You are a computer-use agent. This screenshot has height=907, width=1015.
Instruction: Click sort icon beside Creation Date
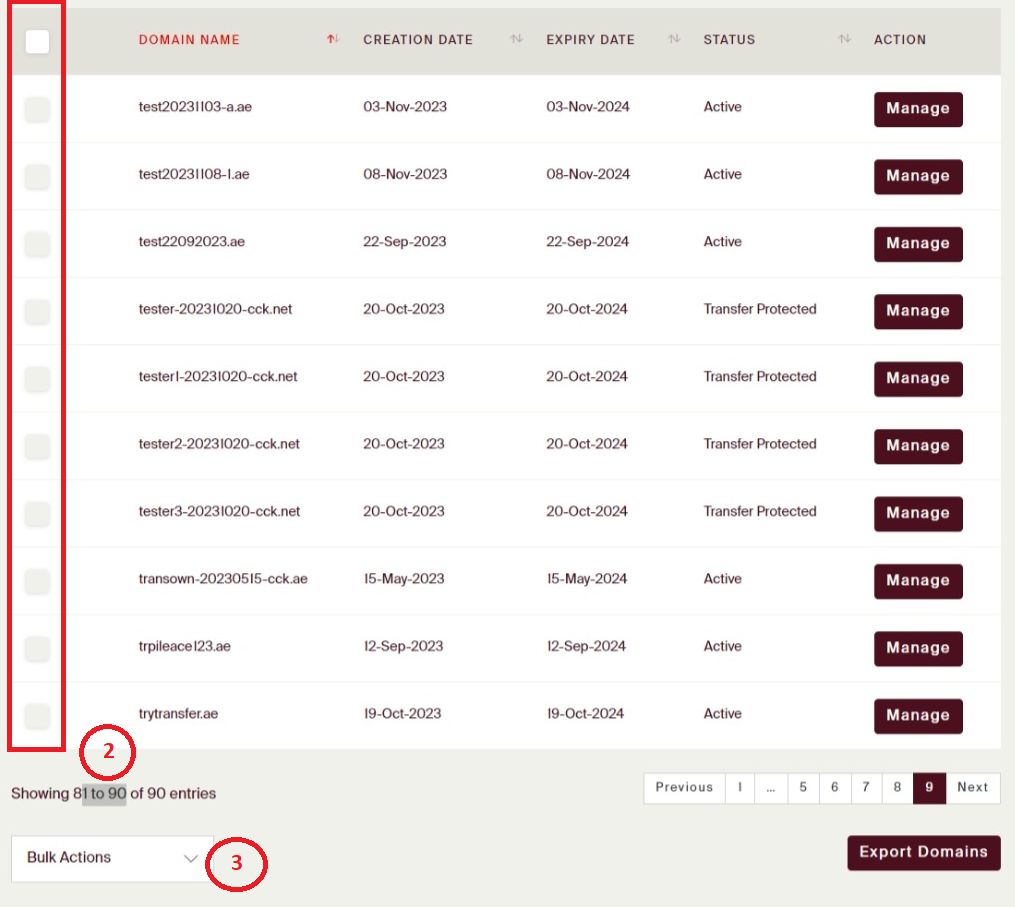pos(516,40)
